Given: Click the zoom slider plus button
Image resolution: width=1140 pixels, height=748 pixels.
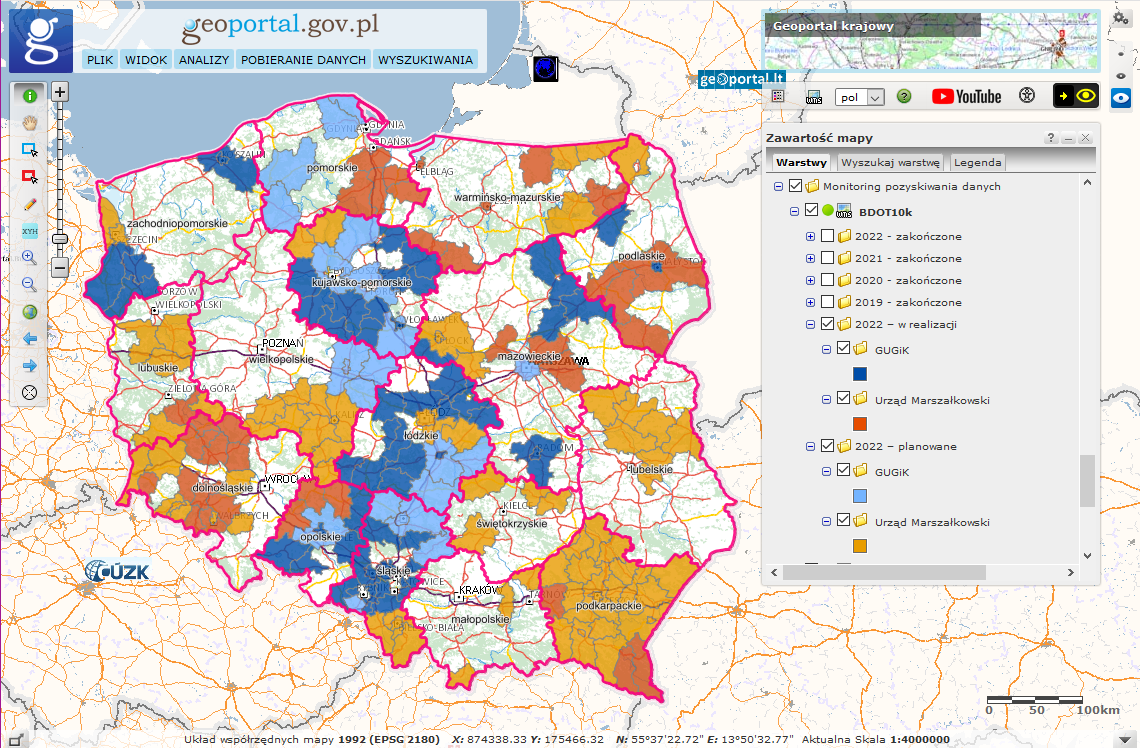Looking at the screenshot, I should click(x=60, y=92).
